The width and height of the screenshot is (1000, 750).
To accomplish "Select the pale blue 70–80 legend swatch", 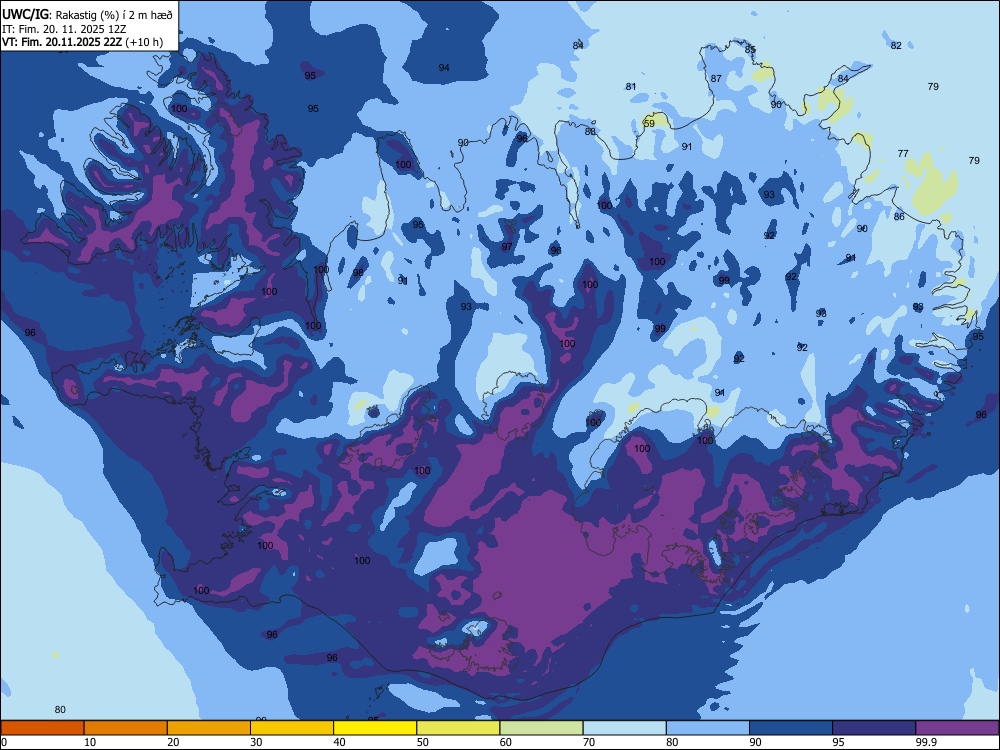I will point(624,728).
